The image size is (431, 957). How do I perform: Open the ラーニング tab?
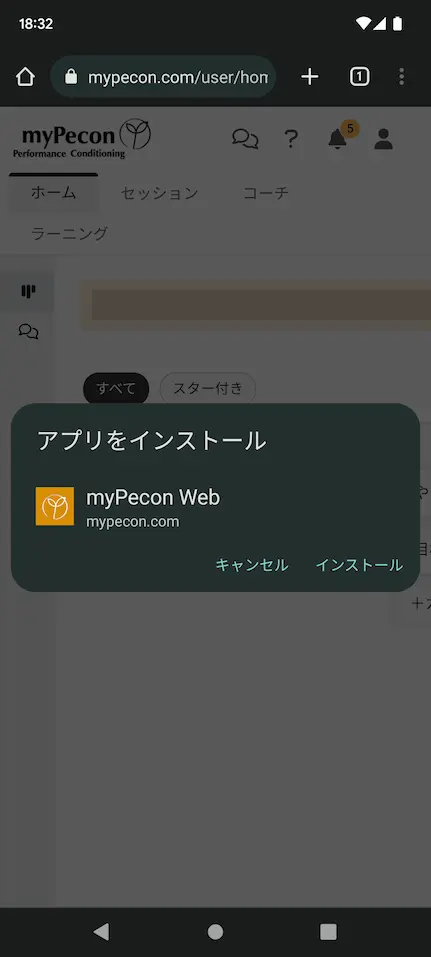pos(70,233)
